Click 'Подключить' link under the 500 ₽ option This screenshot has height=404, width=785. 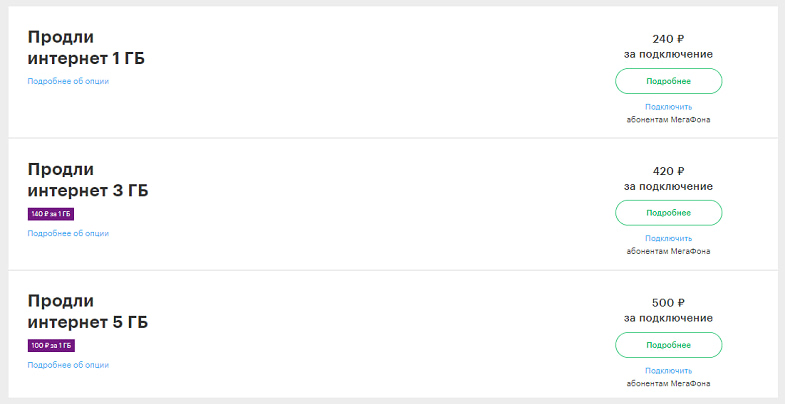pyautogui.click(x=668, y=370)
